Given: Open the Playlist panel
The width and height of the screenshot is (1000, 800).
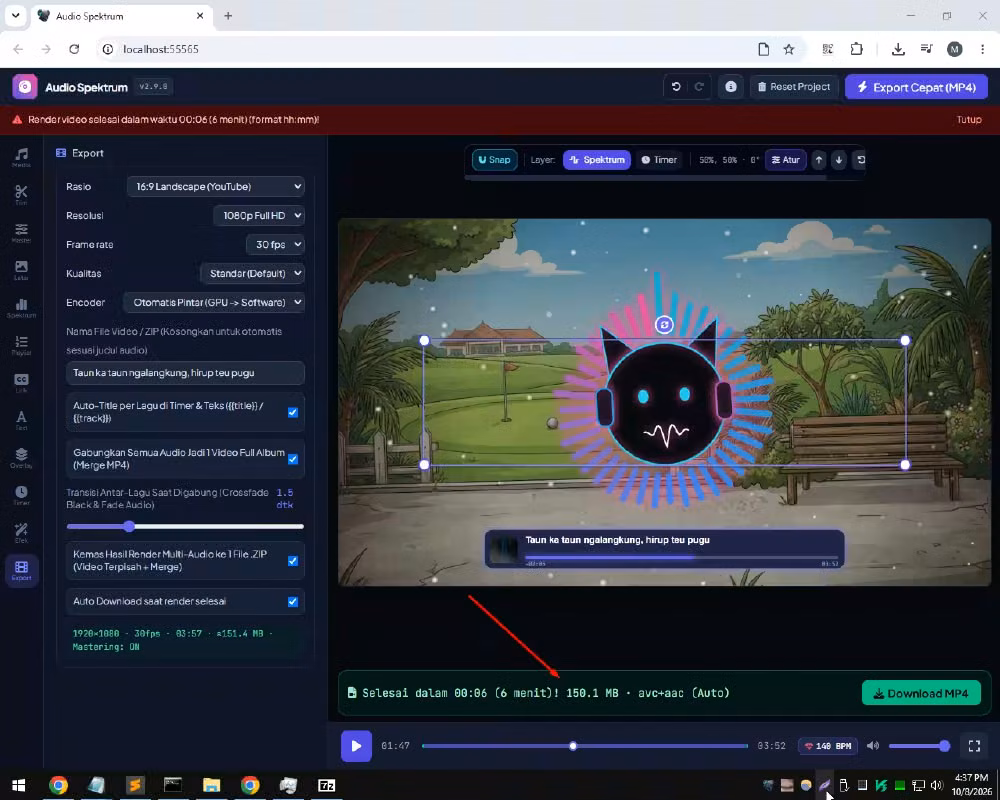Looking at the screenshot, I should click(21, 345).
